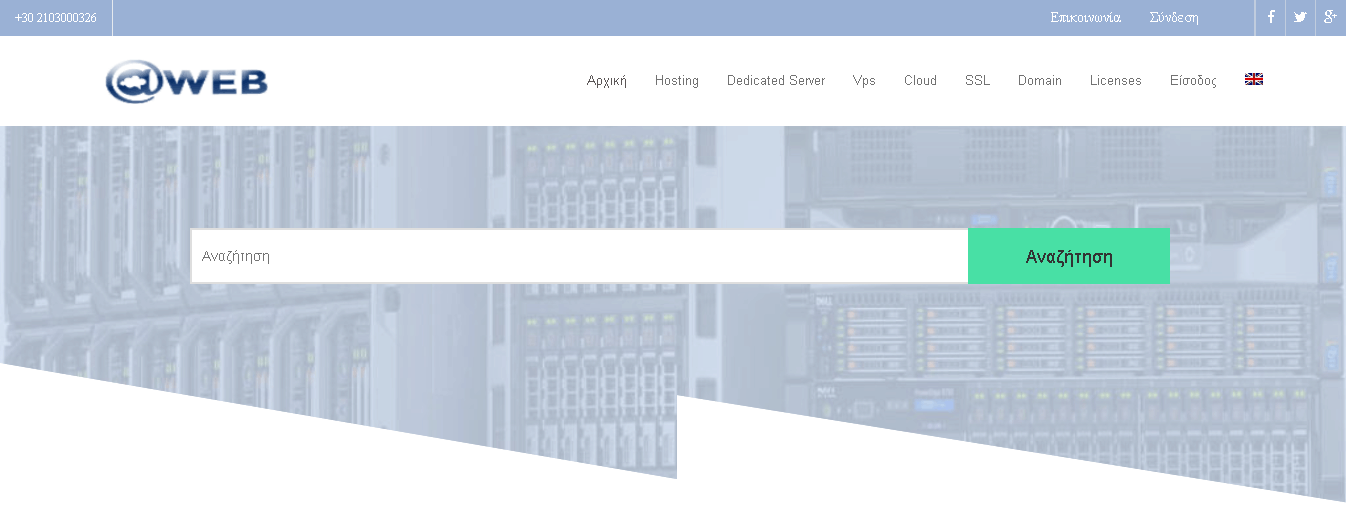The image size is (1346, 513).
Task: Select the Vps menu item
Action: (864, 81)
